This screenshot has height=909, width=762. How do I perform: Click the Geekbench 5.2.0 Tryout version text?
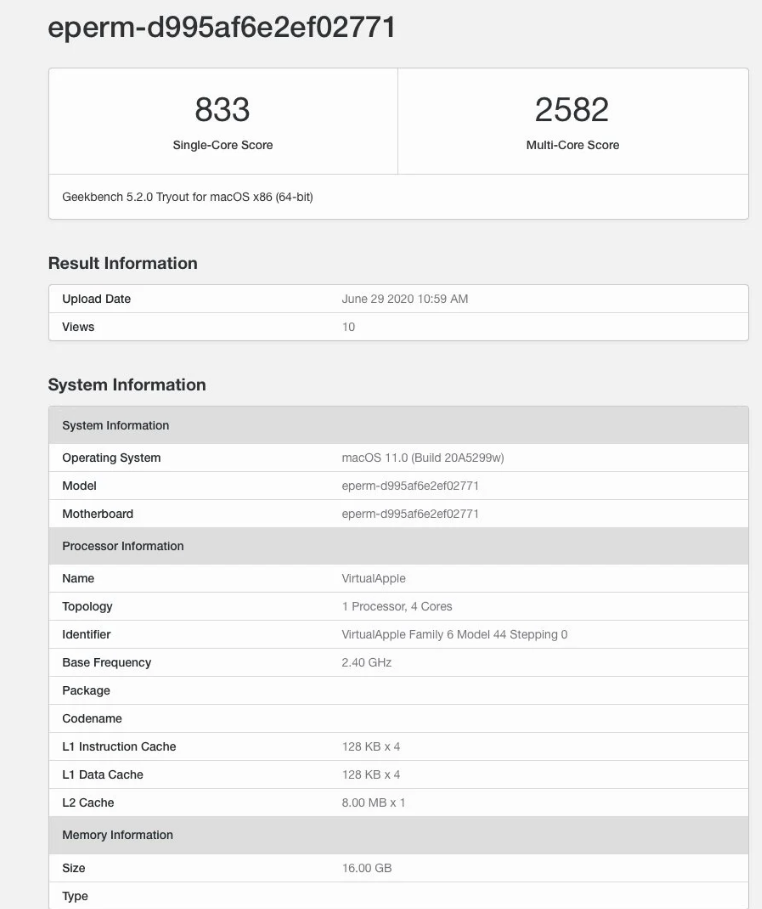(187, 197)
